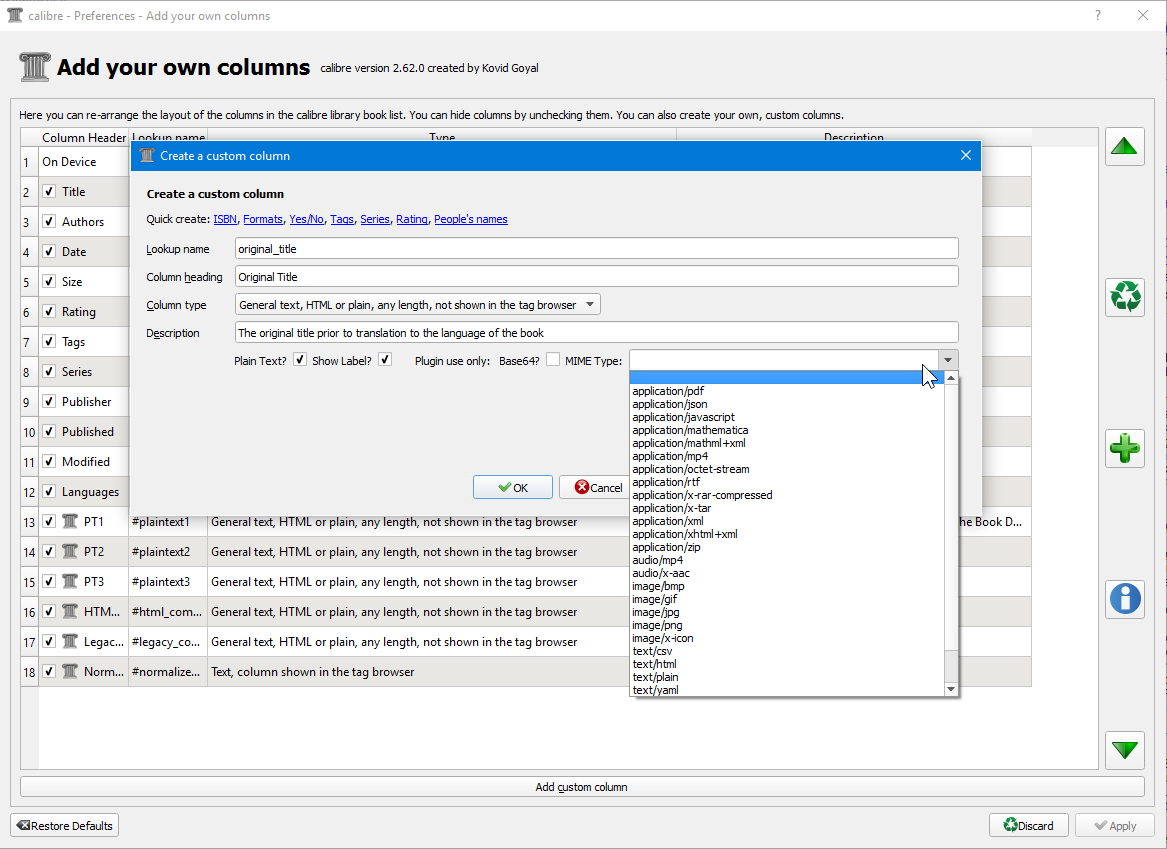
Task: Click in the Lookup name field
Action: coord(596,248)
